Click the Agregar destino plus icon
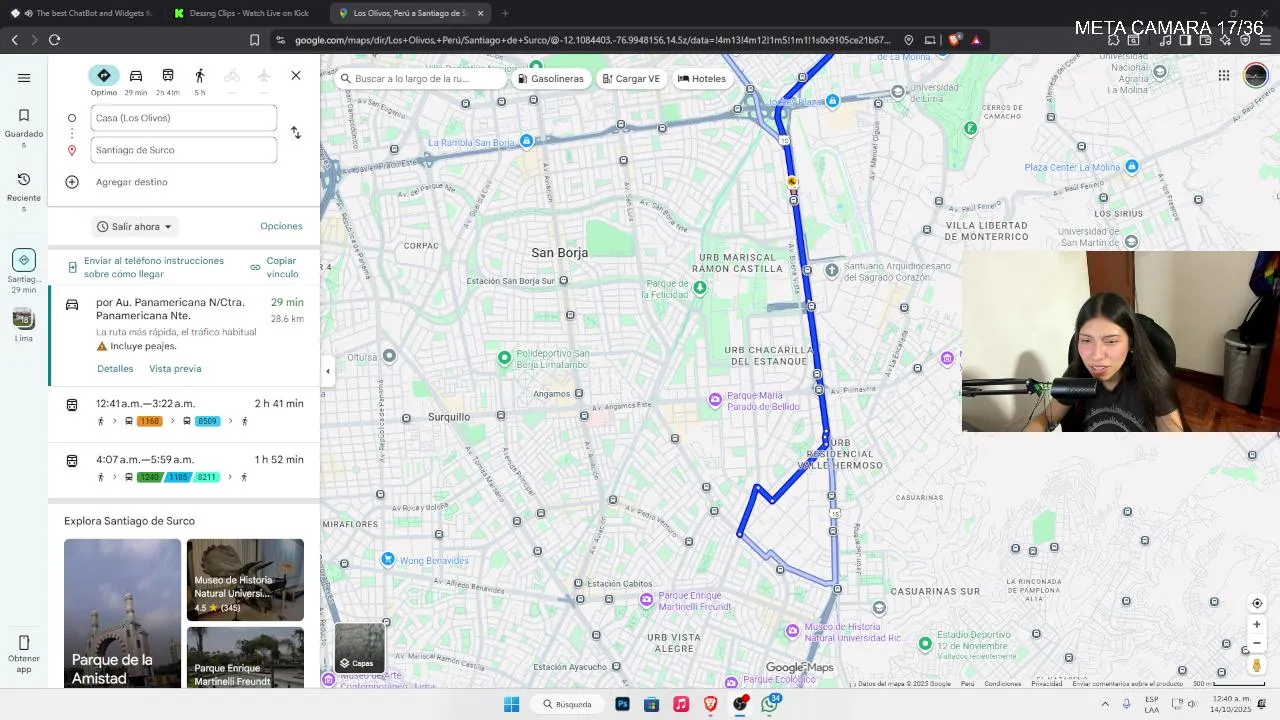The height and width of the screenshot is (720, 1280). [x=72, y=182]
